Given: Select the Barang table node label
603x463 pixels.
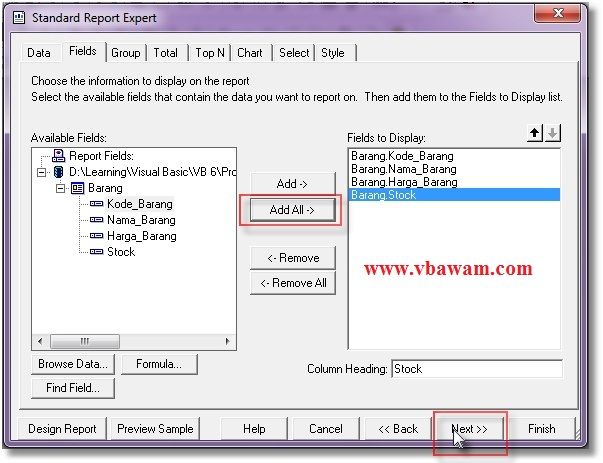Looking at the screenshot, I should [105, 188].
